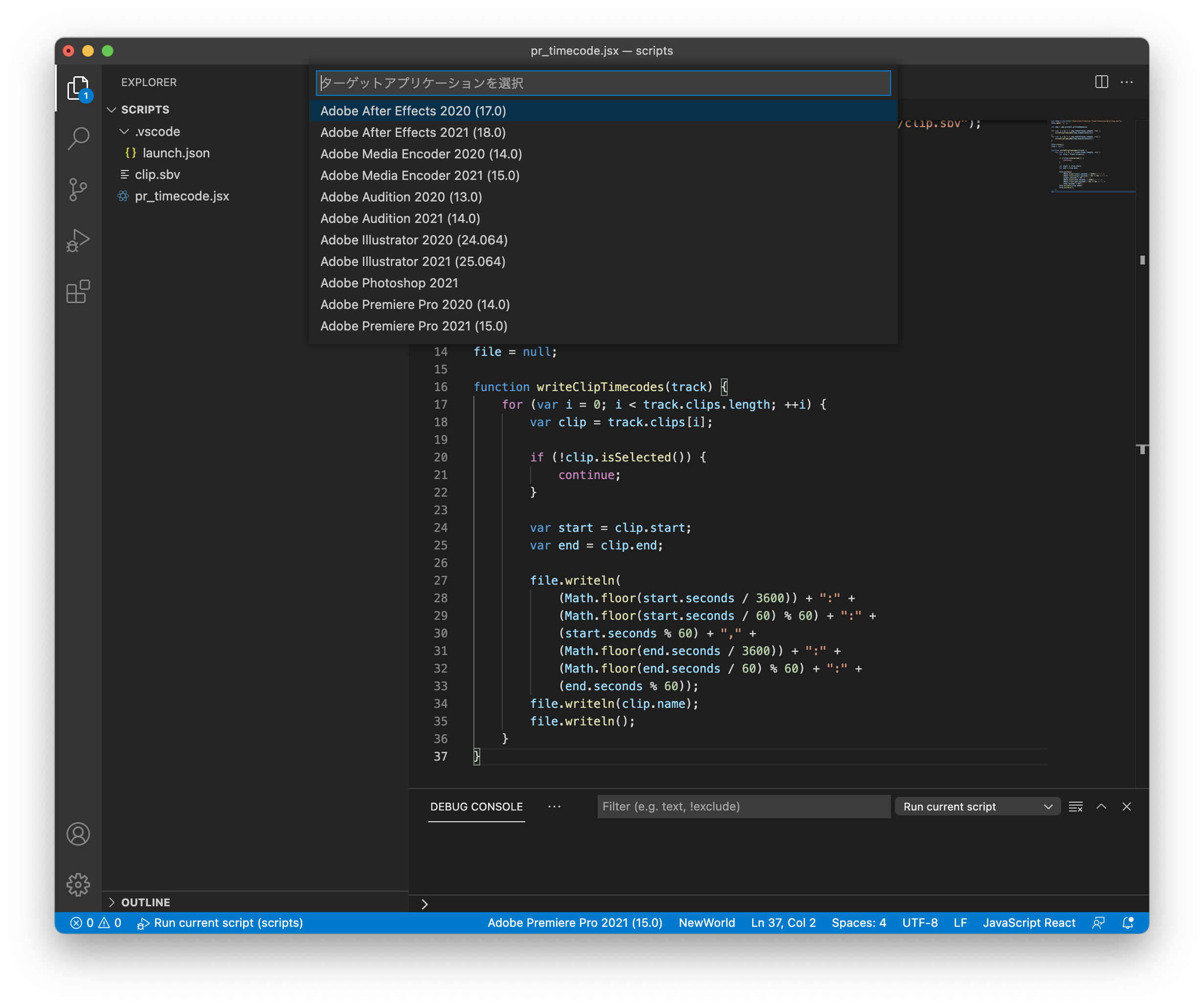
Task: Open the Extensions view
Action: point(78,292)
